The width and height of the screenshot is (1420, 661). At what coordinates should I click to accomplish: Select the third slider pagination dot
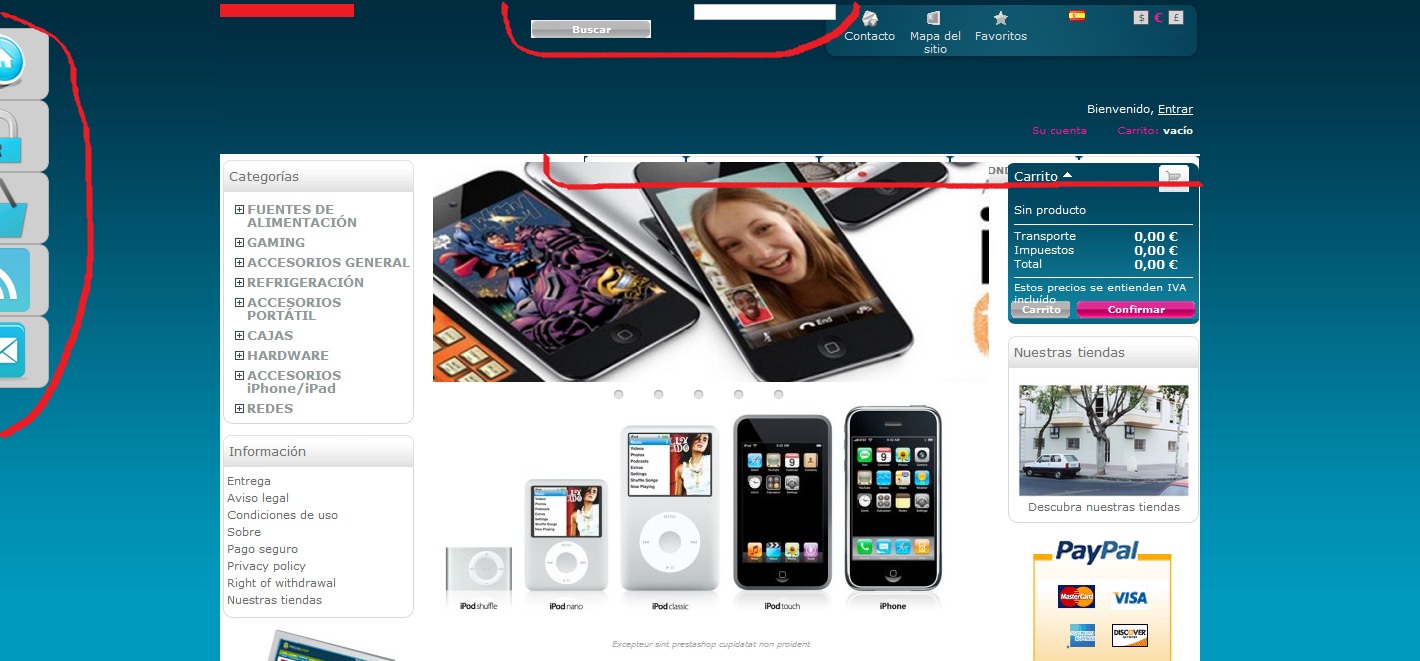click(698, 394)
